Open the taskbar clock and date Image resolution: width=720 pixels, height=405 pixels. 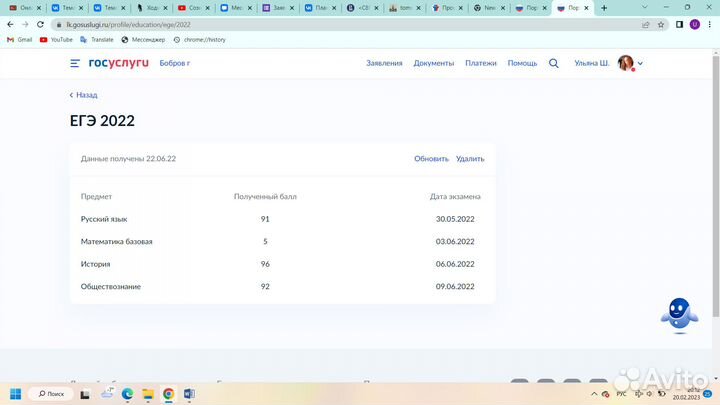point(686,394)
